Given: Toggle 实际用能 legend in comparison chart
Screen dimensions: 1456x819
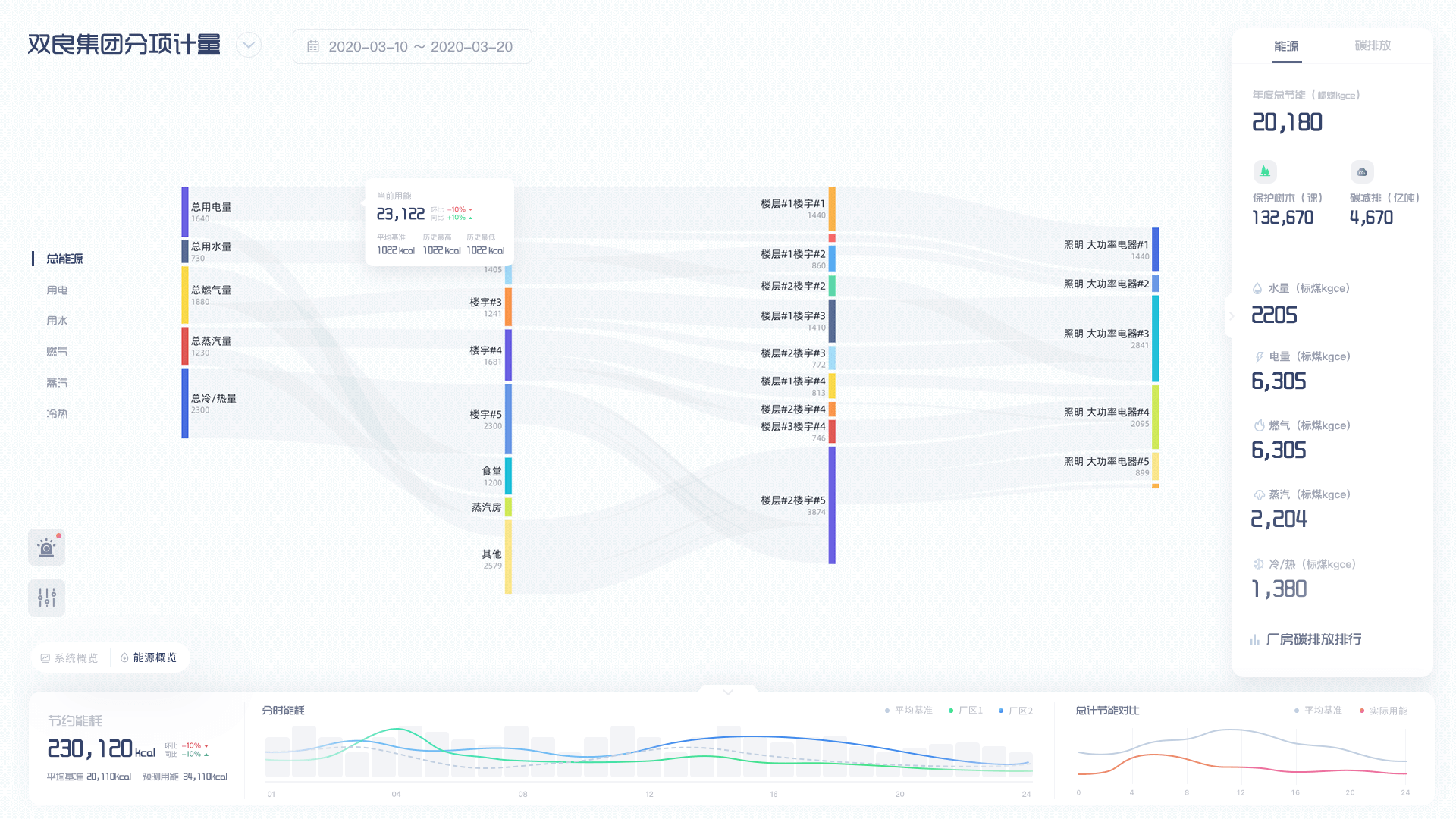Looking at the screenshot, I should pos(1383,711).
